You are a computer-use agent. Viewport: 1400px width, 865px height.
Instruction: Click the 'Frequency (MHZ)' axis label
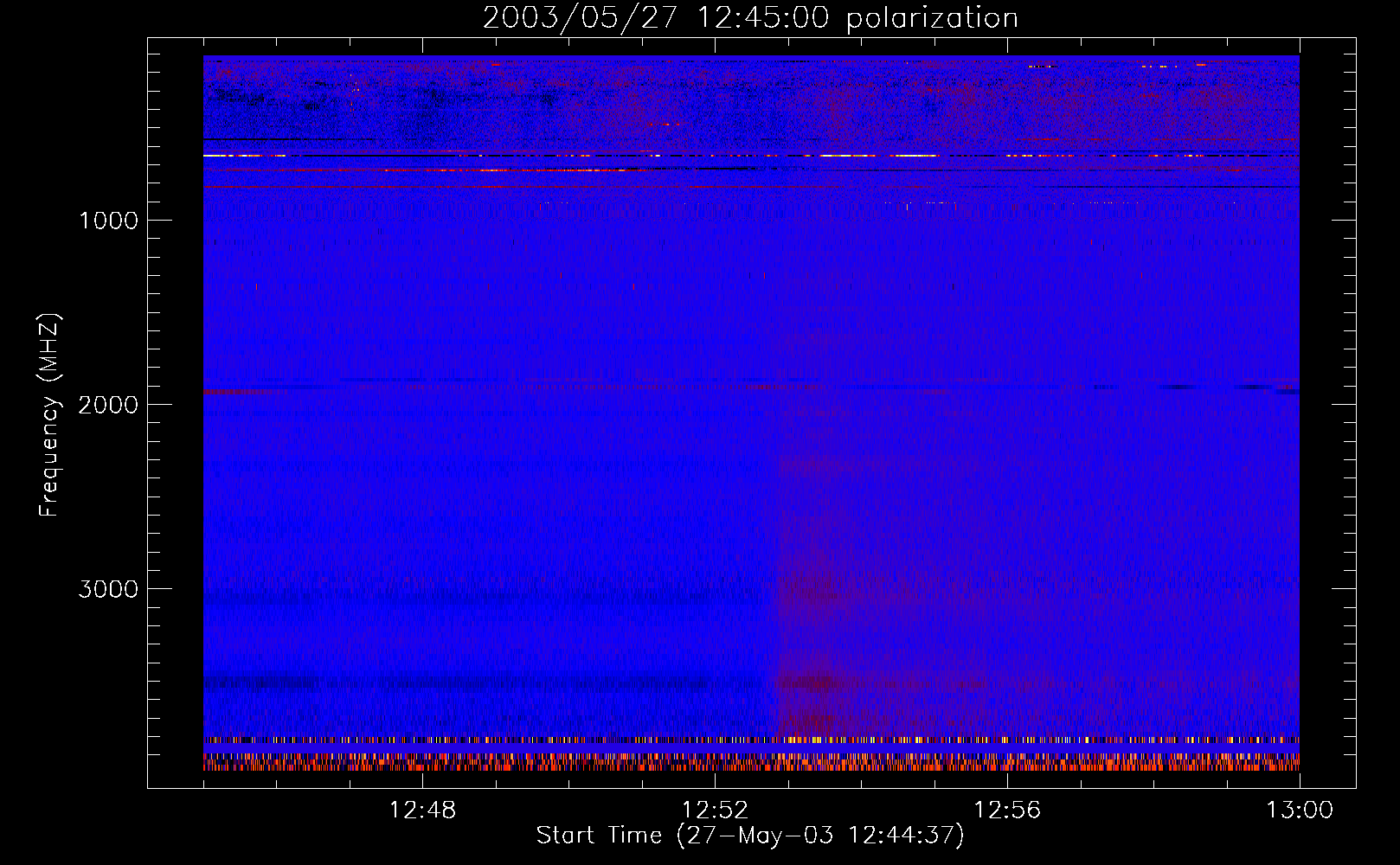50,415
